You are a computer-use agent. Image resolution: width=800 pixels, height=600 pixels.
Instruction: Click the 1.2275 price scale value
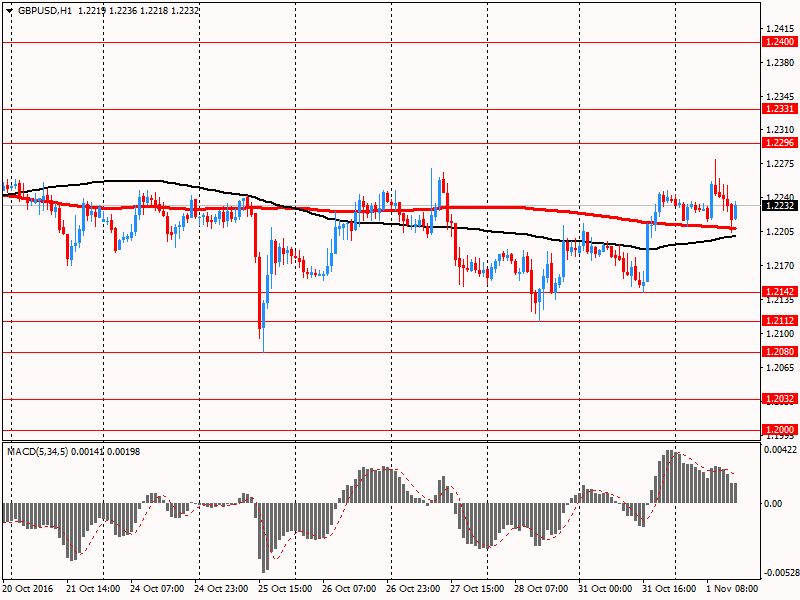click(780, 164)
